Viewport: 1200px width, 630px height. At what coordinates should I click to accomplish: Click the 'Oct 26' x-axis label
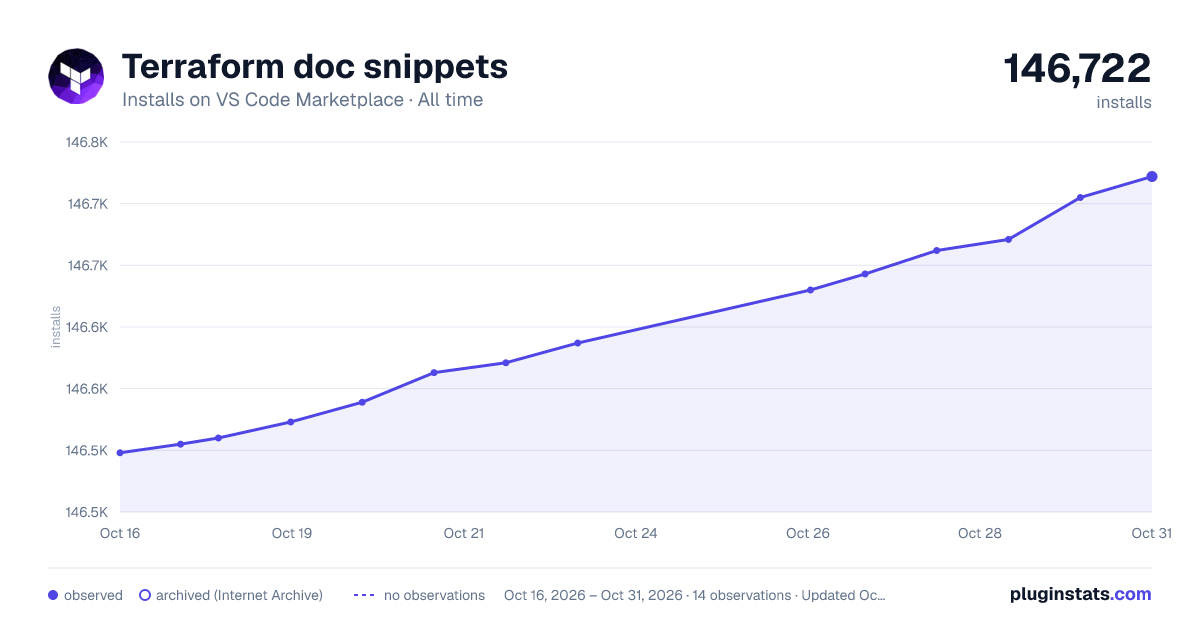(808, 533)
